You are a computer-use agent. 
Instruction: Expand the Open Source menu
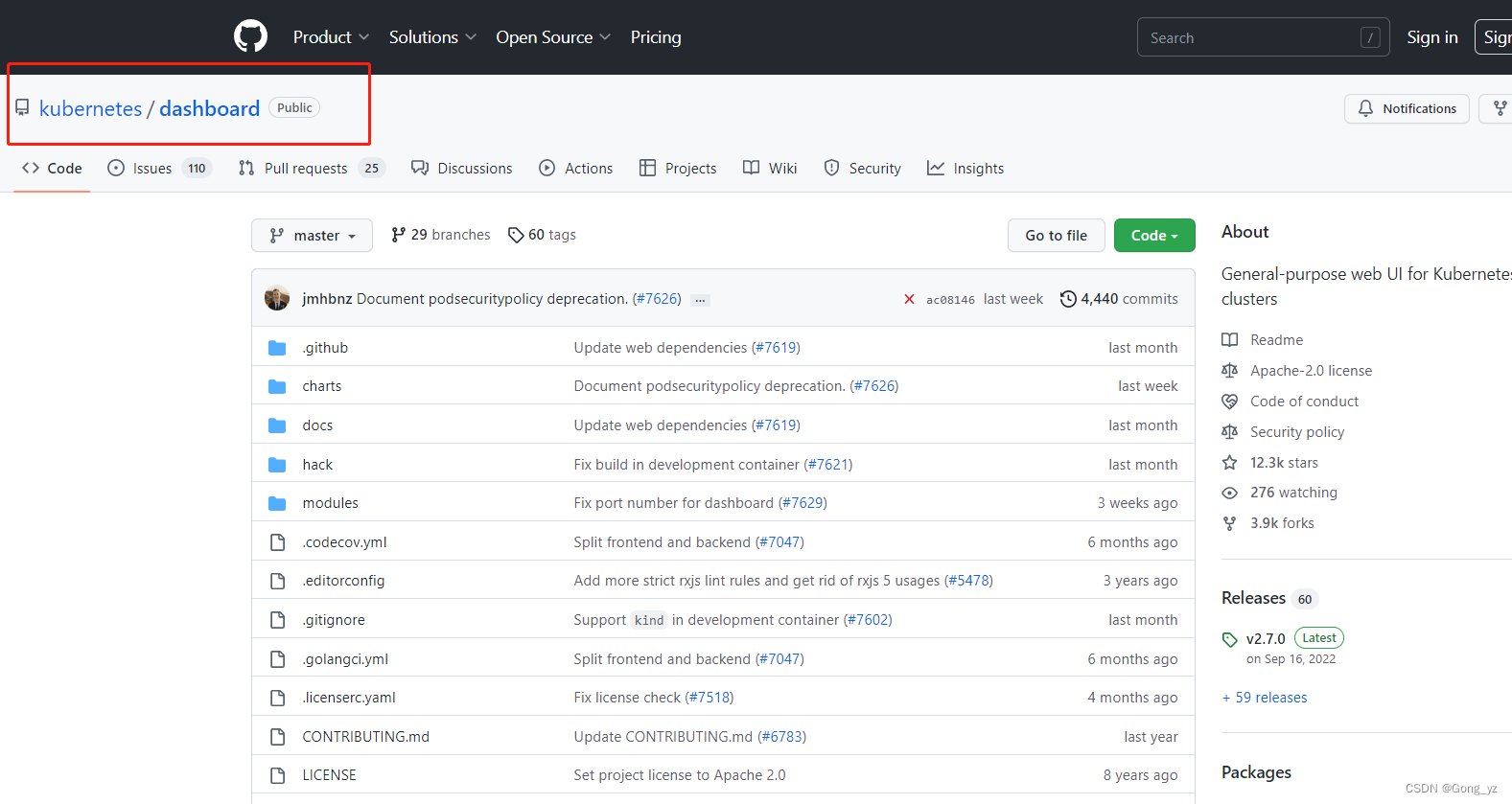[553, 37]
